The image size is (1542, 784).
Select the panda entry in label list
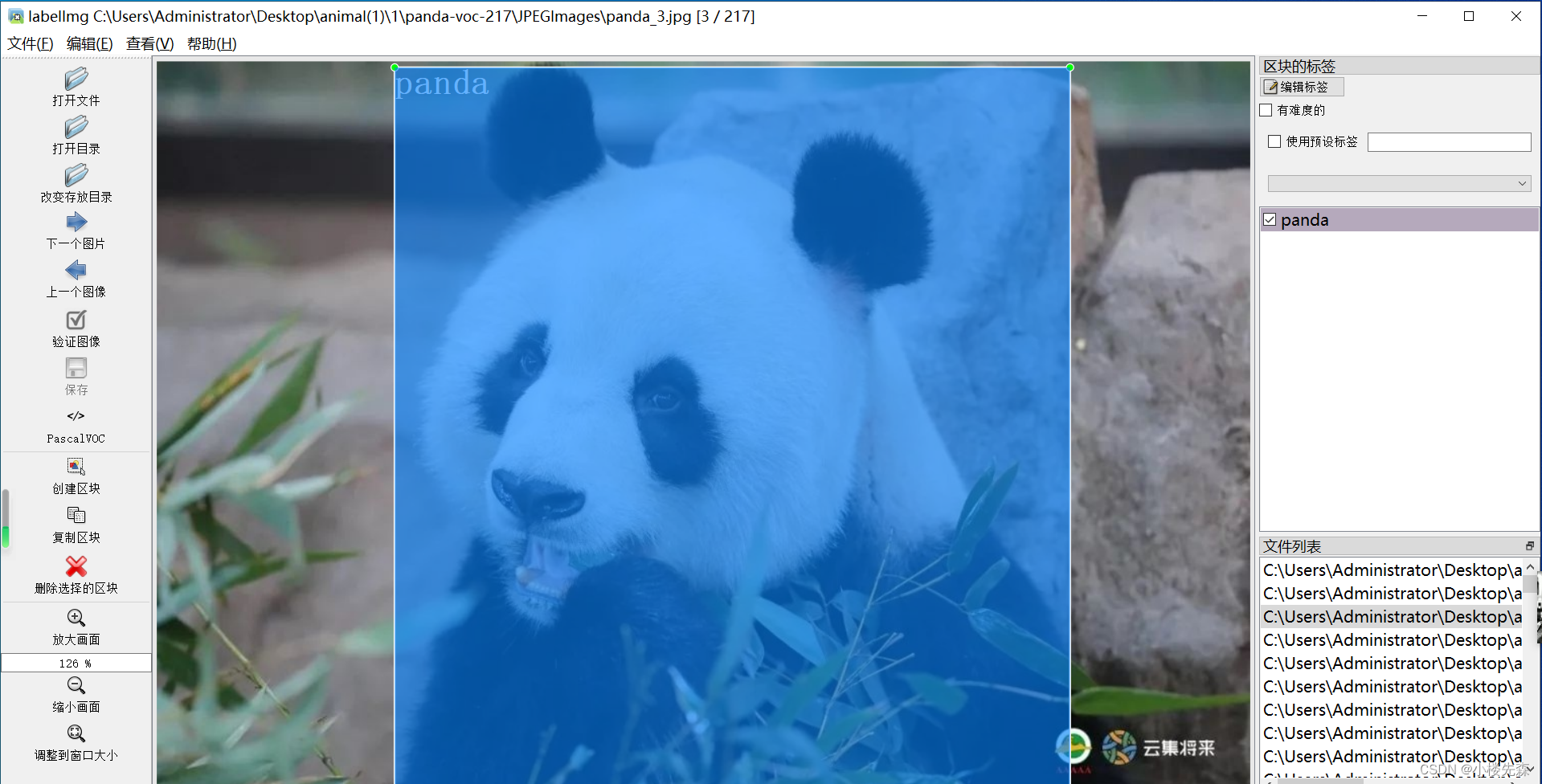(1399, 219)
